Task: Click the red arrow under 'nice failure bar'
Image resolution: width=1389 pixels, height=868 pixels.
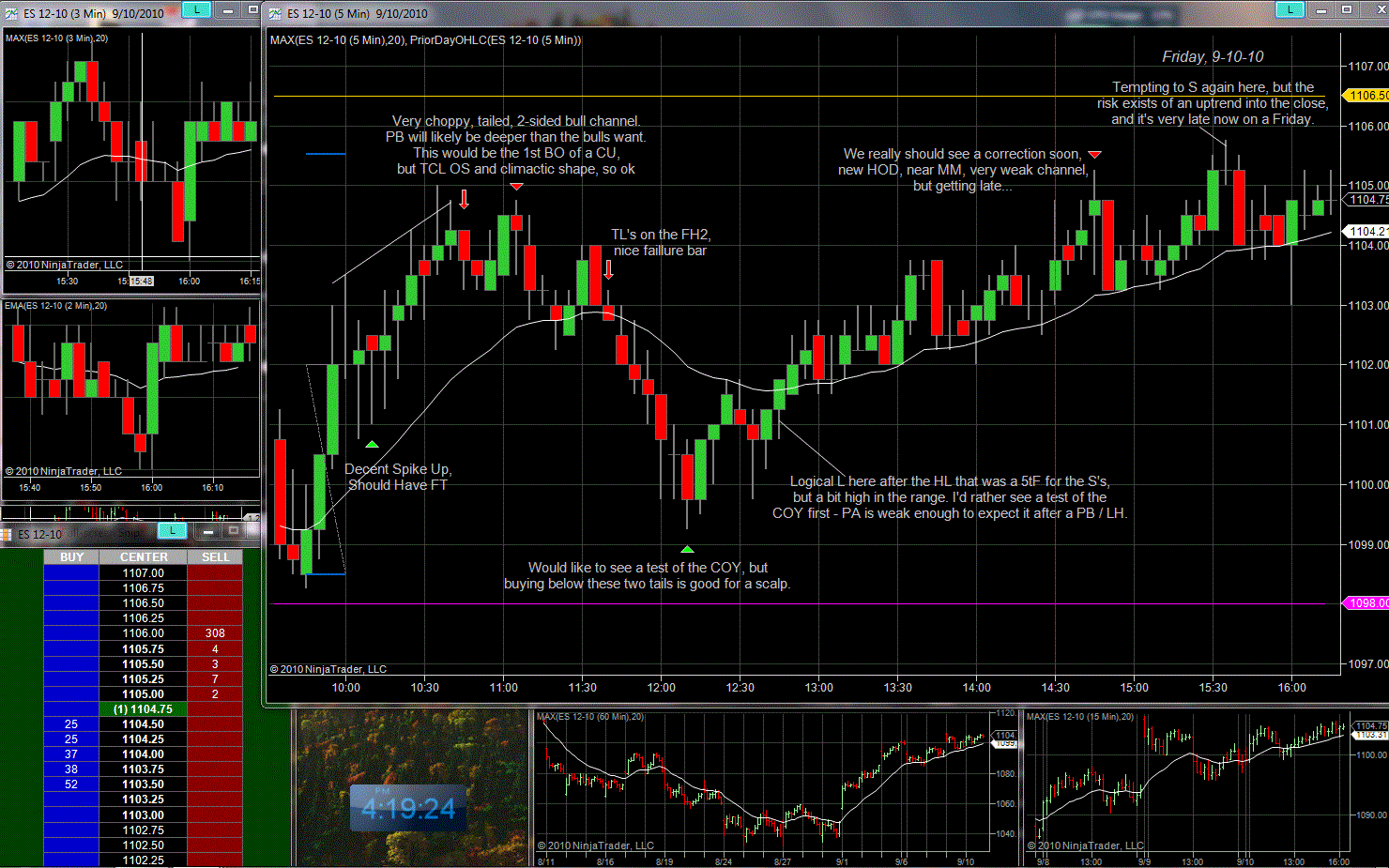Action: [x=609, y=270]
